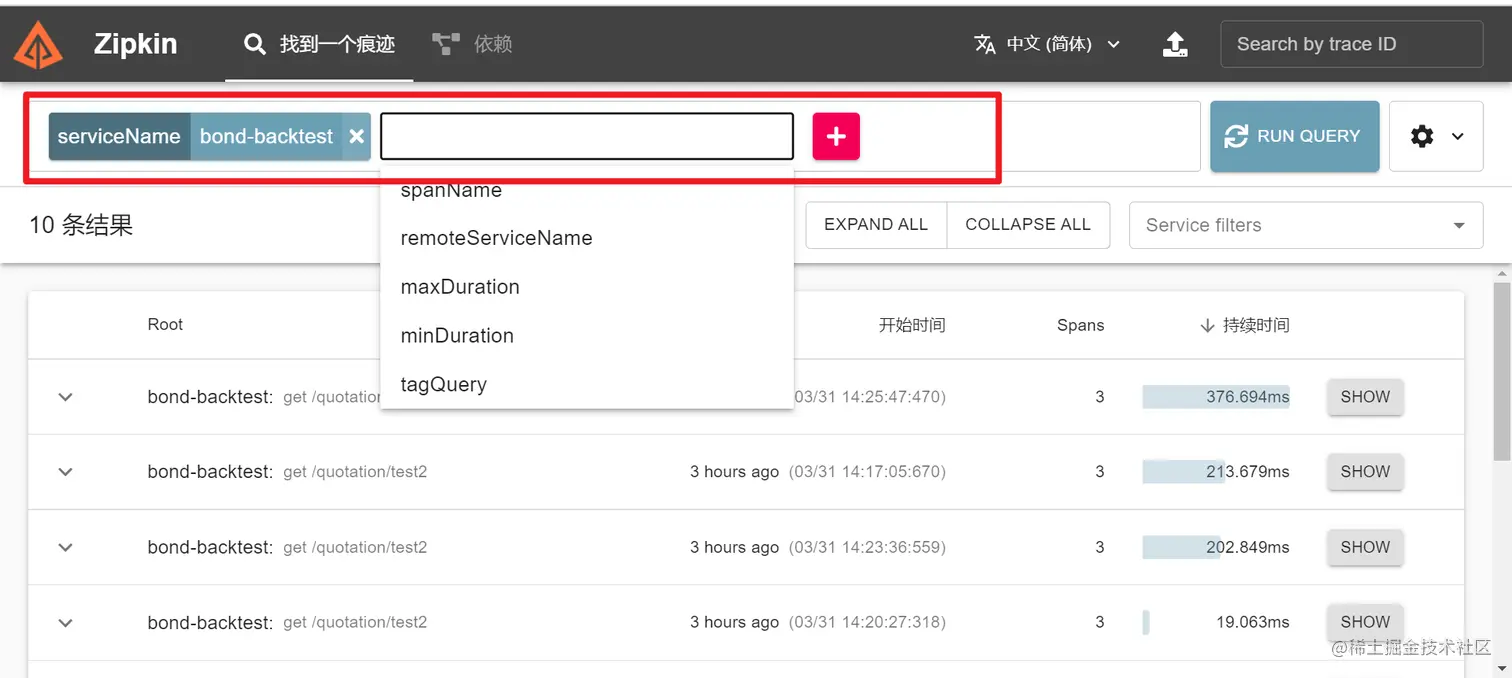Open the Service filters dropdown

tap(1305, 225)
